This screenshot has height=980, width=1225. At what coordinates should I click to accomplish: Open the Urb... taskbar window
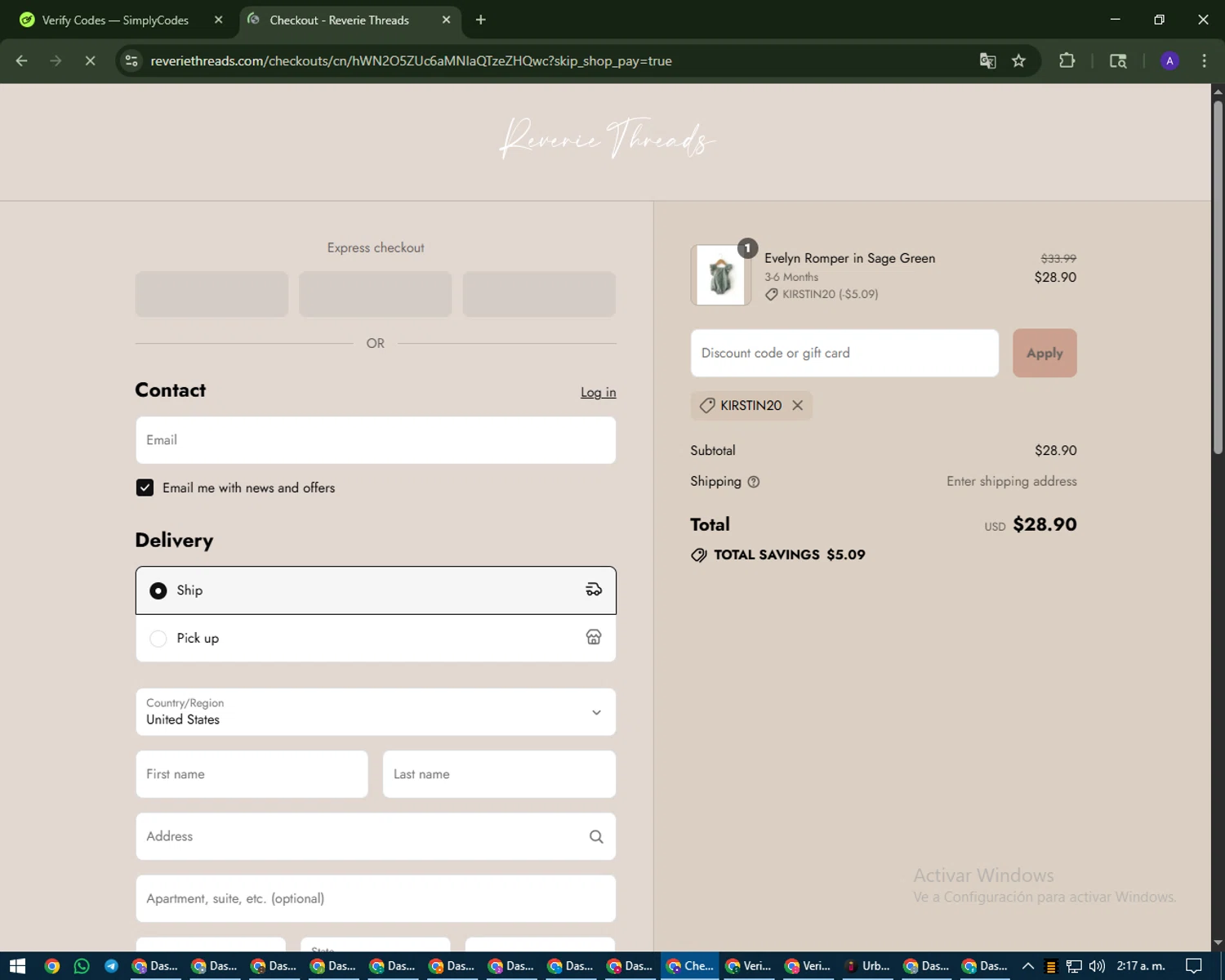click(x=868, y=966)
